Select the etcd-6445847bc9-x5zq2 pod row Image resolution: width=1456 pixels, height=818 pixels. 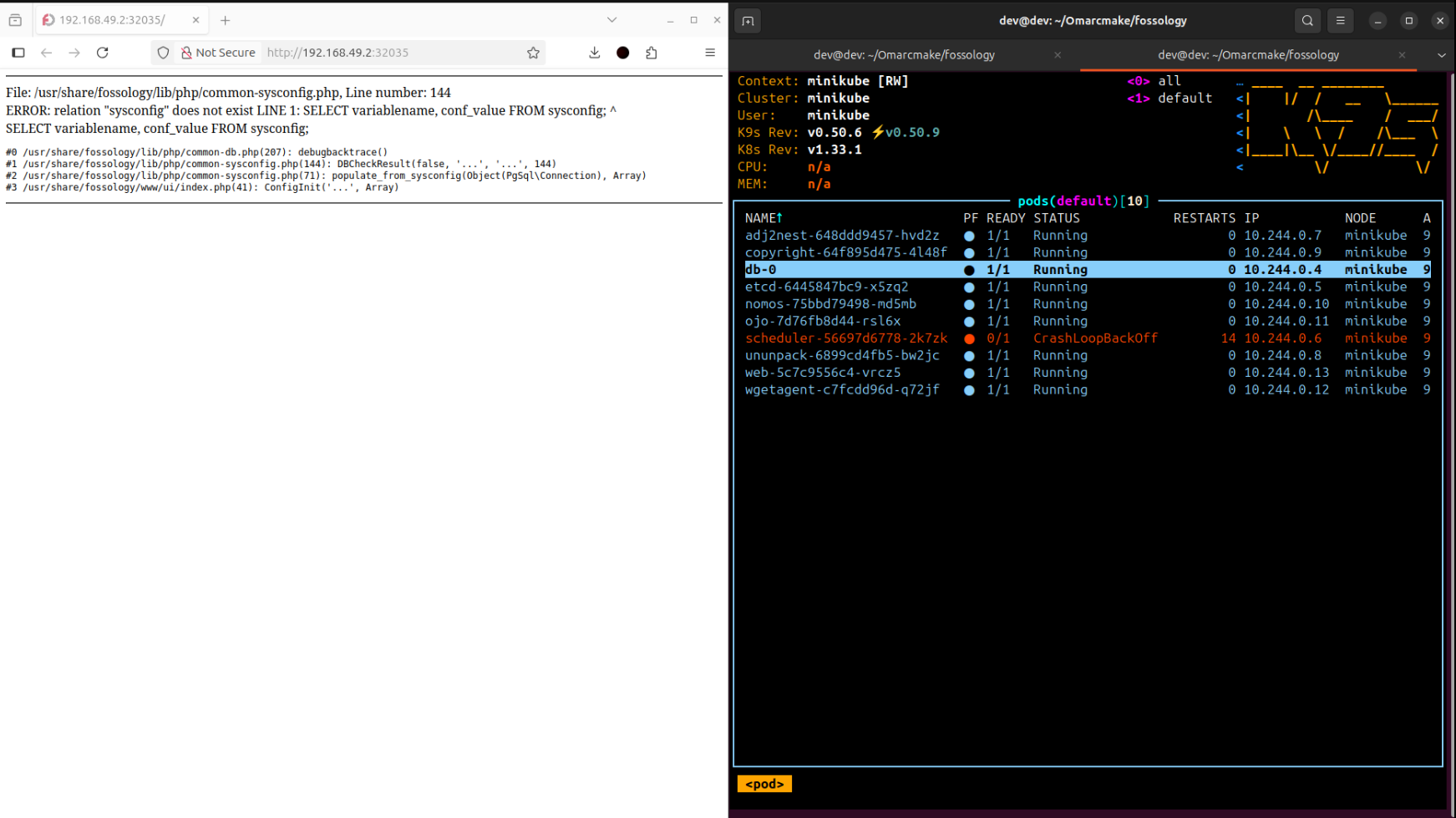tap(1088, 287)
